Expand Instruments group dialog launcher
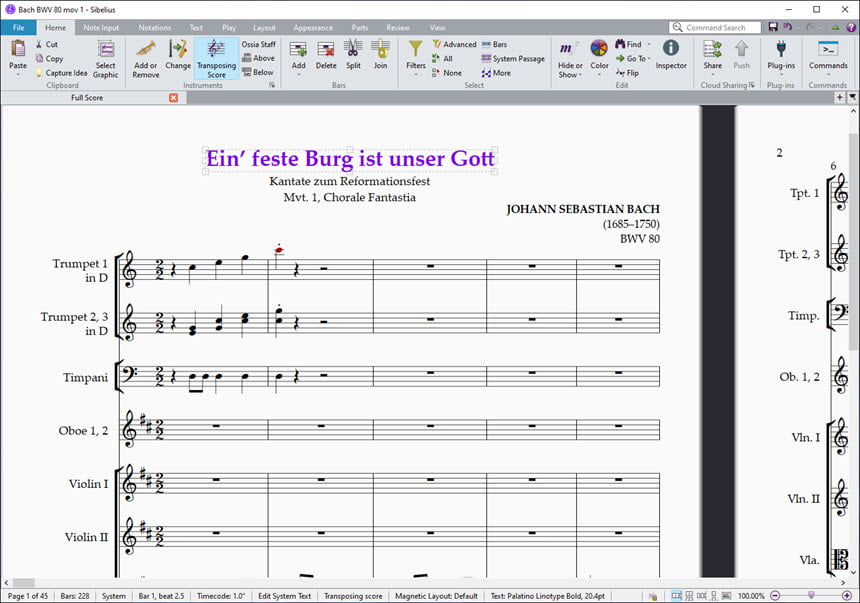Viewport: 860px width, 603px height. coord(272,85)
